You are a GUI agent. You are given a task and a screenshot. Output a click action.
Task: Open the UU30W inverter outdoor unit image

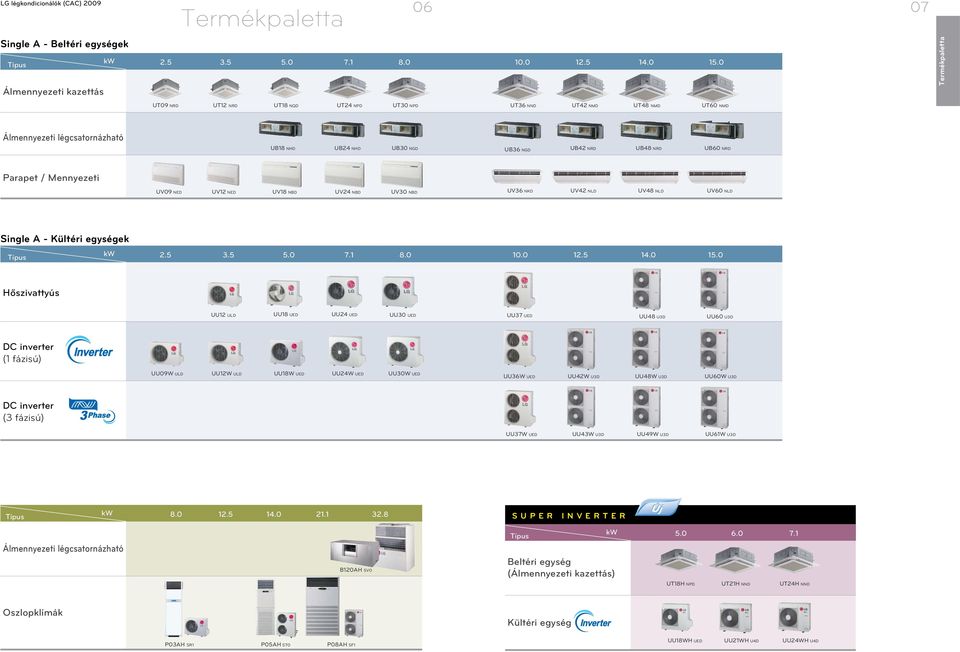pos(404,351)
